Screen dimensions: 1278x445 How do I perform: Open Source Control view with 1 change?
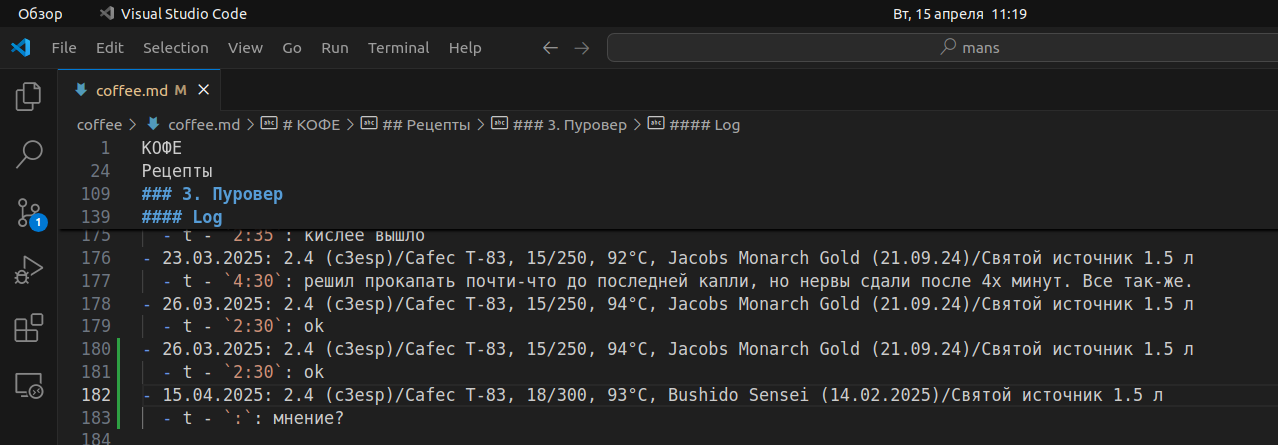pos(29,212)
